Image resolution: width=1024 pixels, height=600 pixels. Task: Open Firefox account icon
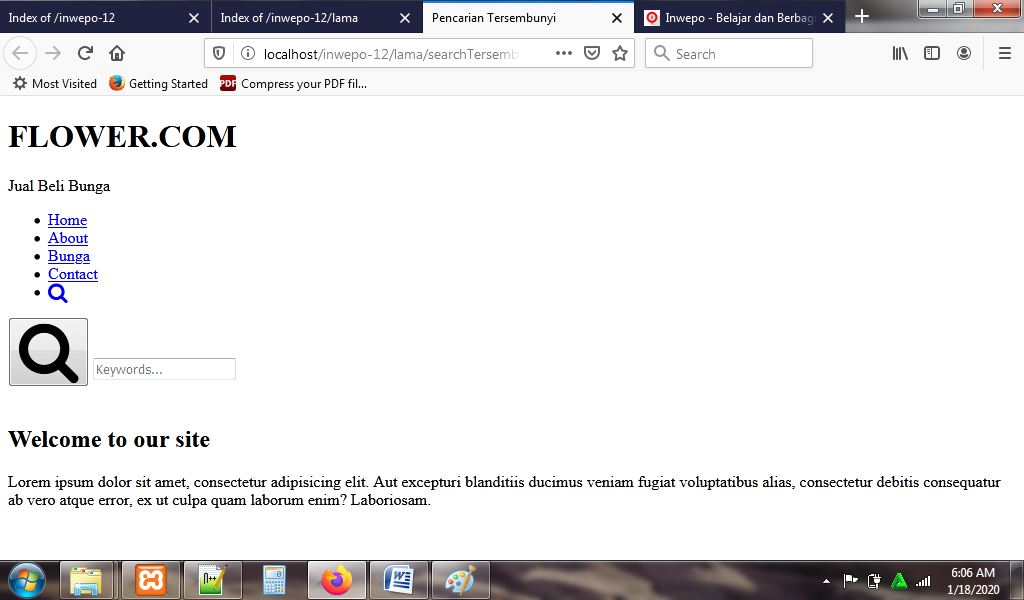pyautogui.click(x=964, y=54)
